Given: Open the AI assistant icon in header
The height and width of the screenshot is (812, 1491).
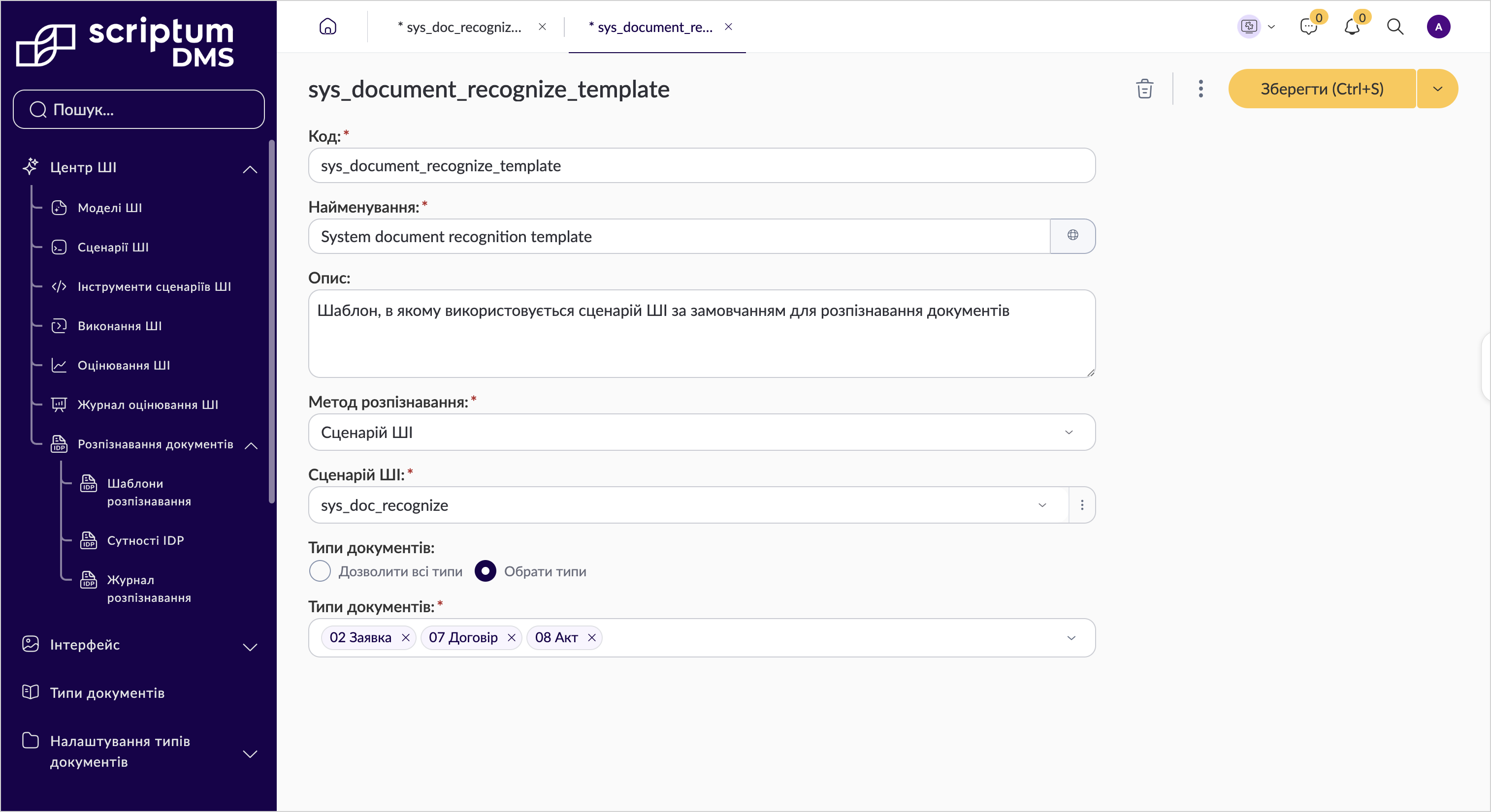Looking at the screenshot, I should [1248, 27].
